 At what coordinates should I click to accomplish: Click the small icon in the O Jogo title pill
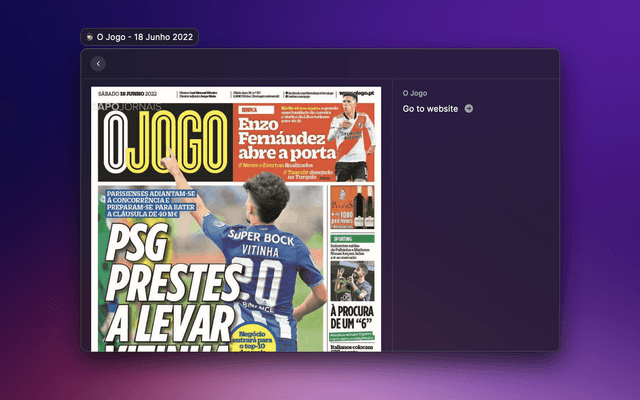(91, 37)
